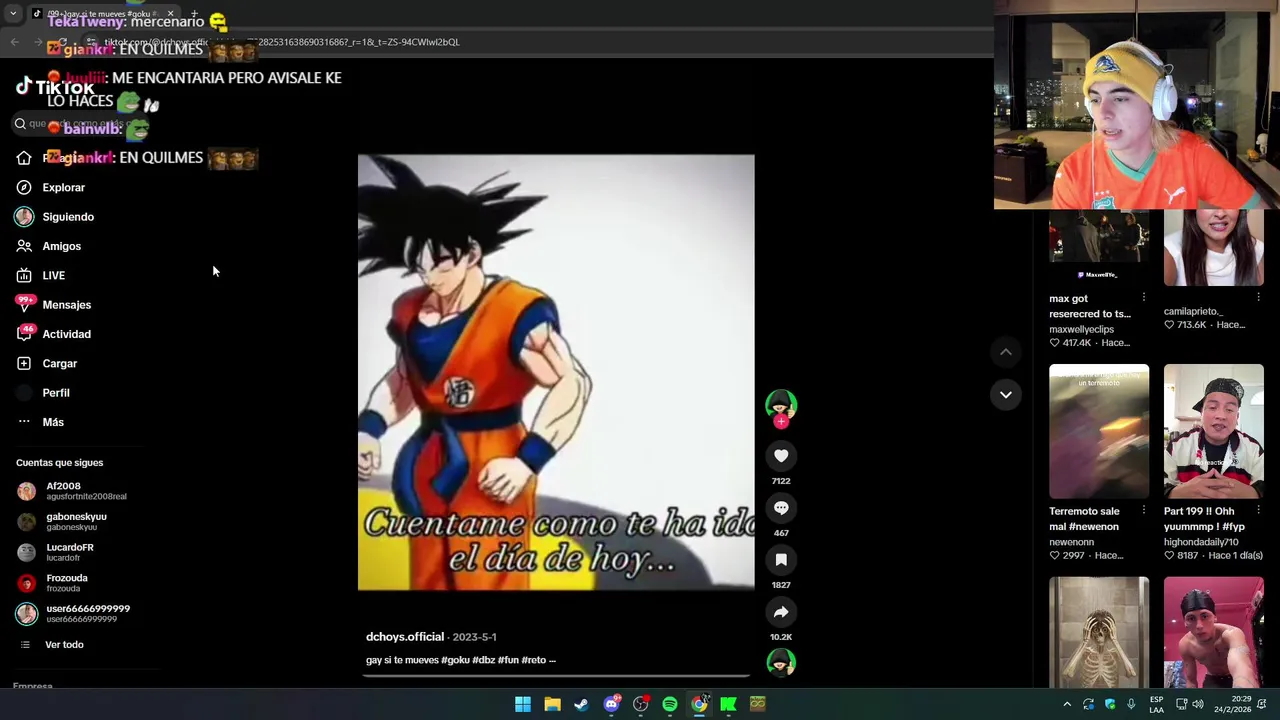The width and height of the screenshot is (1280, 720).
Task: Click the TikTok logo
Action: tap(55, 88)
